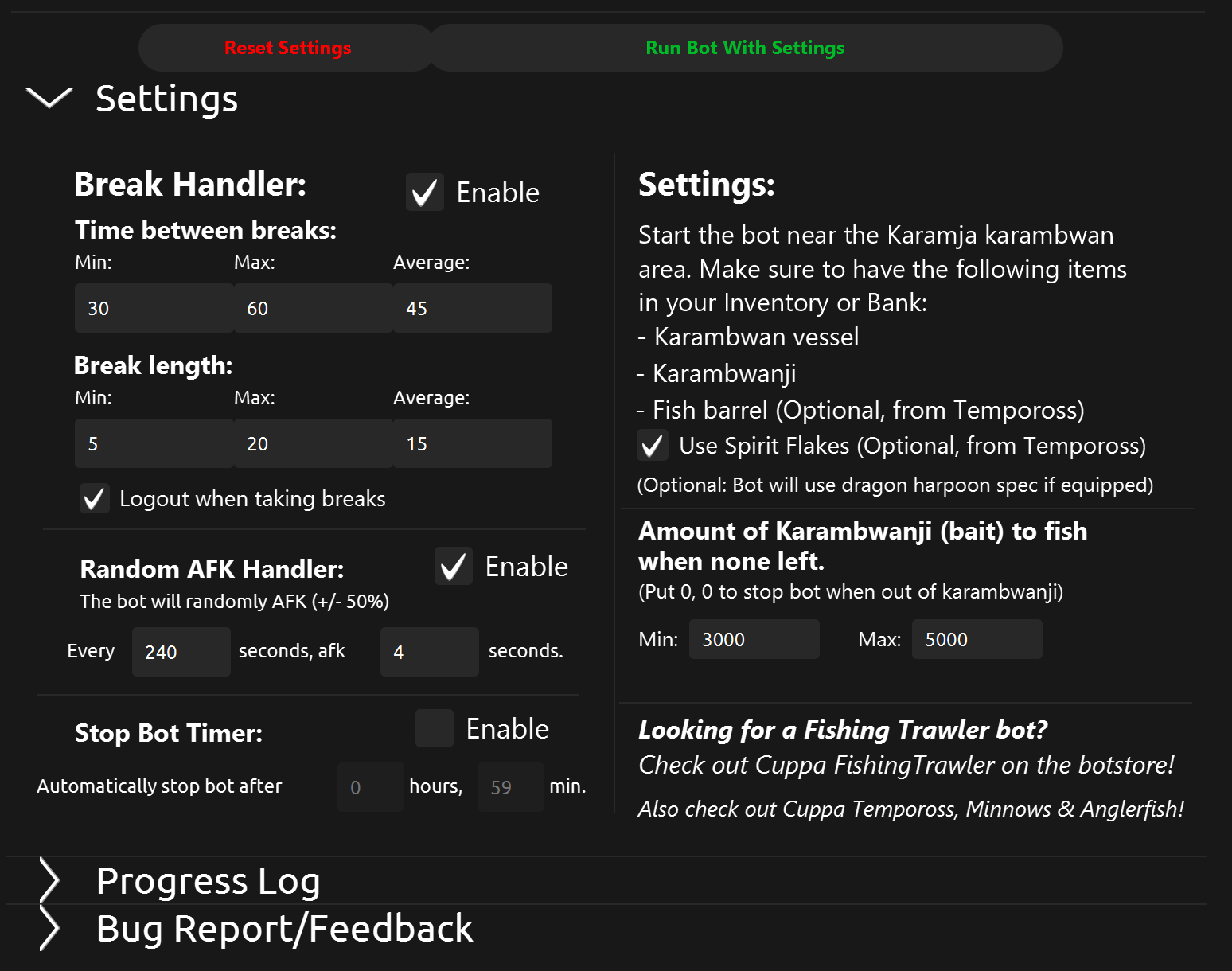Run the bot with current settings
Screen dimensions: 1232x971
(x=745, y=48)
